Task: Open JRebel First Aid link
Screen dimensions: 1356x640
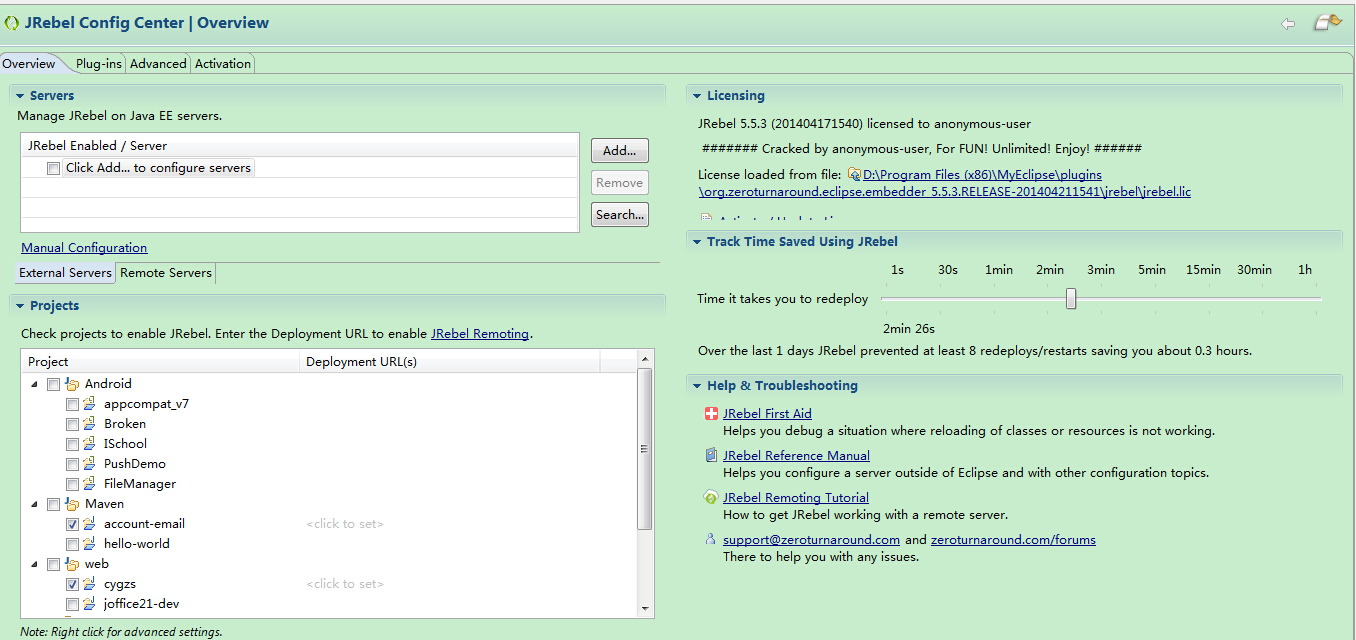Action: coord(767,414)
